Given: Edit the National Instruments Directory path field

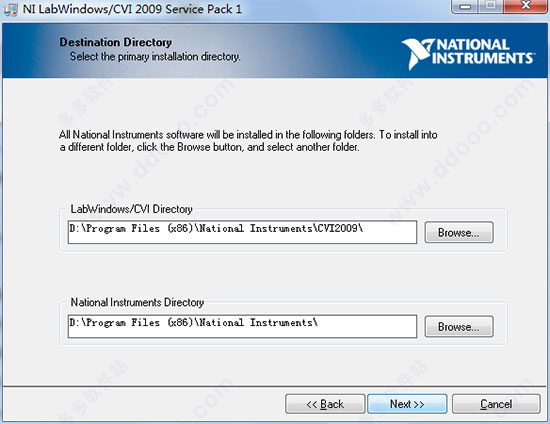Looking at the screenshot, I should [242, 326].
